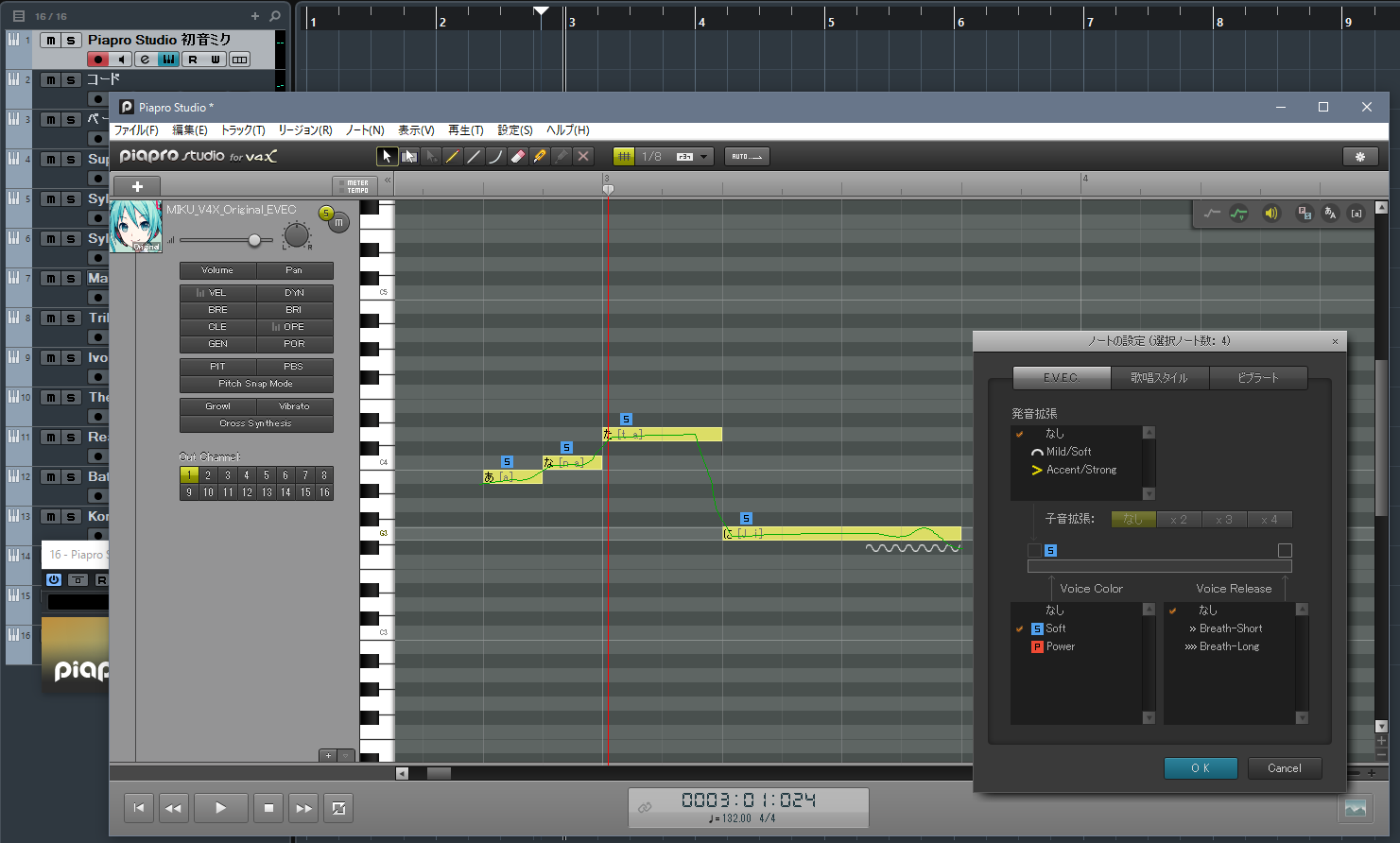Click Play in Piapro transport

(x=221, y=808)
